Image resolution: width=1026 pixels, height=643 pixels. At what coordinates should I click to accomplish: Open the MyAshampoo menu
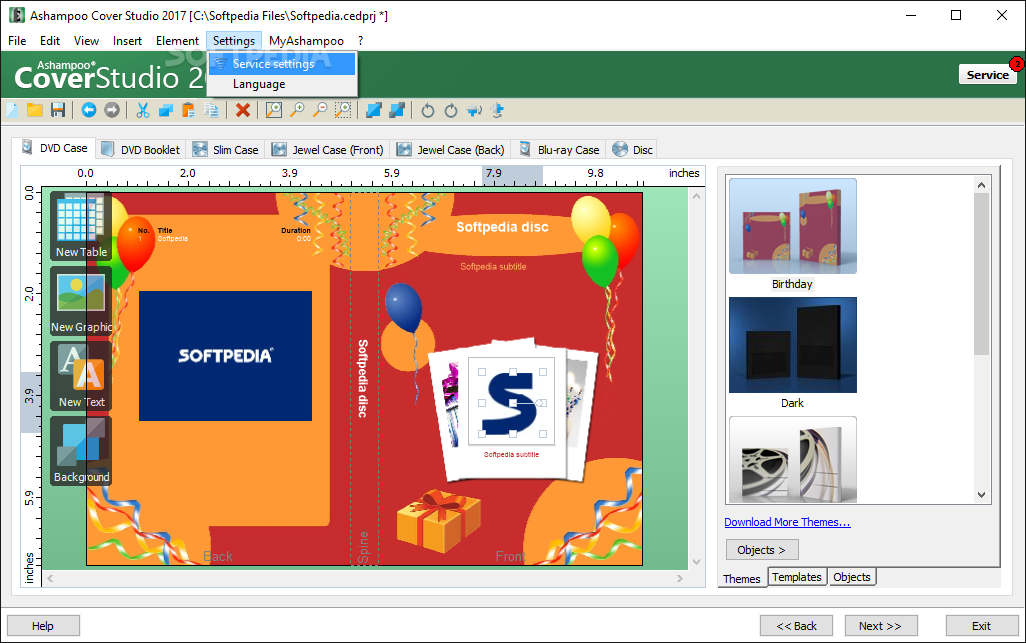pos(306,41)
